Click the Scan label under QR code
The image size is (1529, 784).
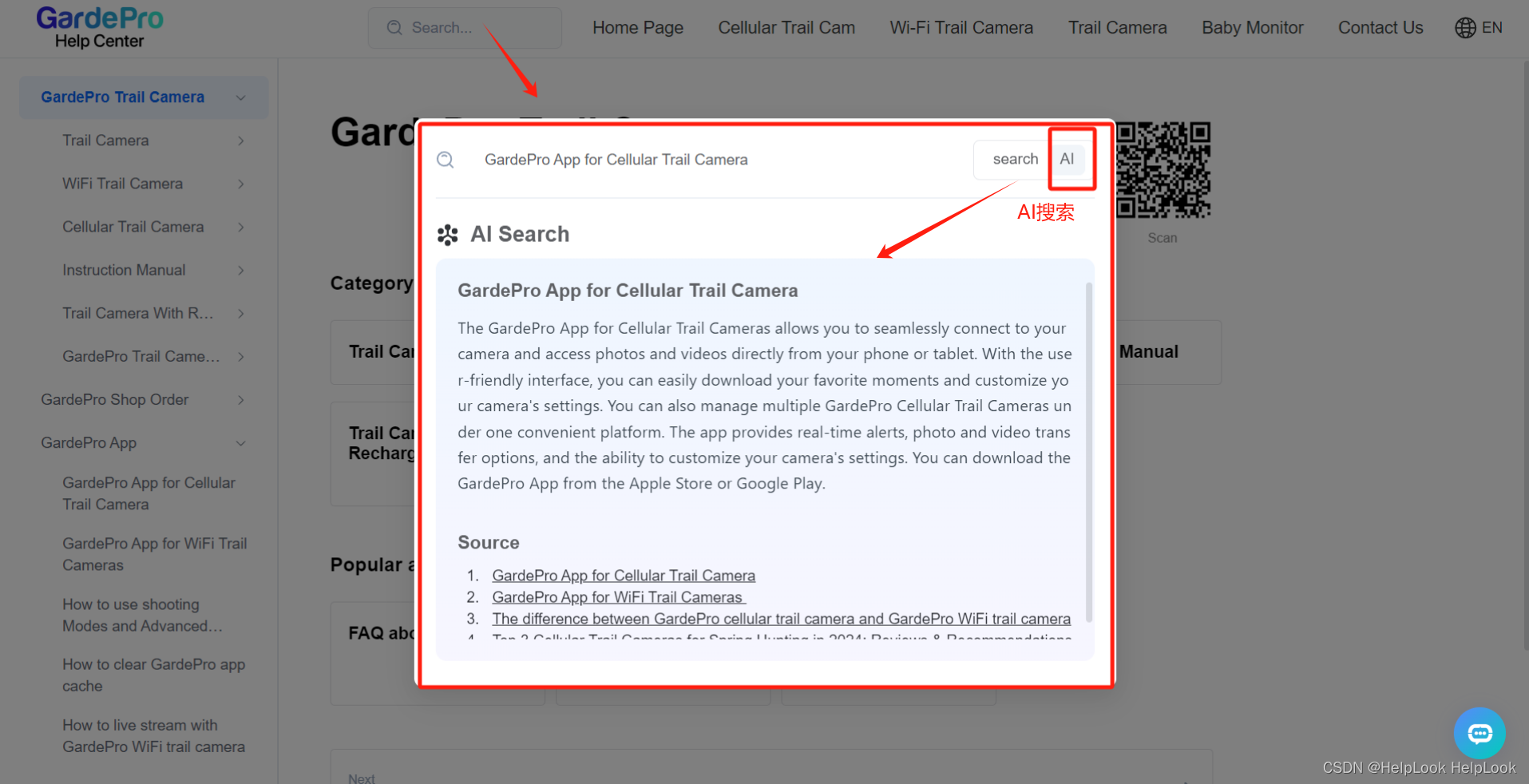(1163, 238)
